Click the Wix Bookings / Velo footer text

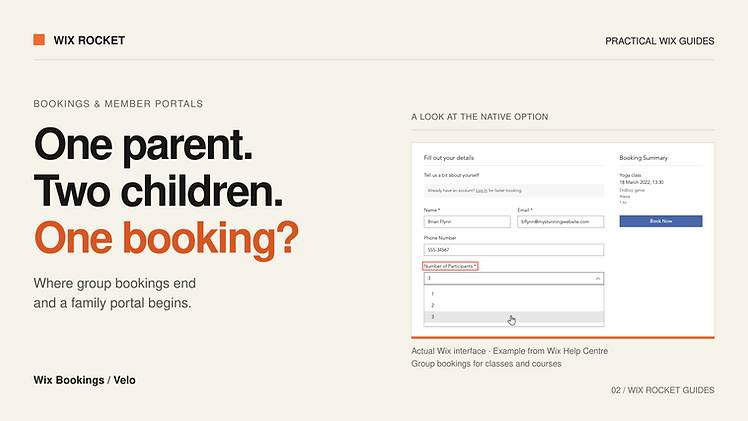point(84,380)
